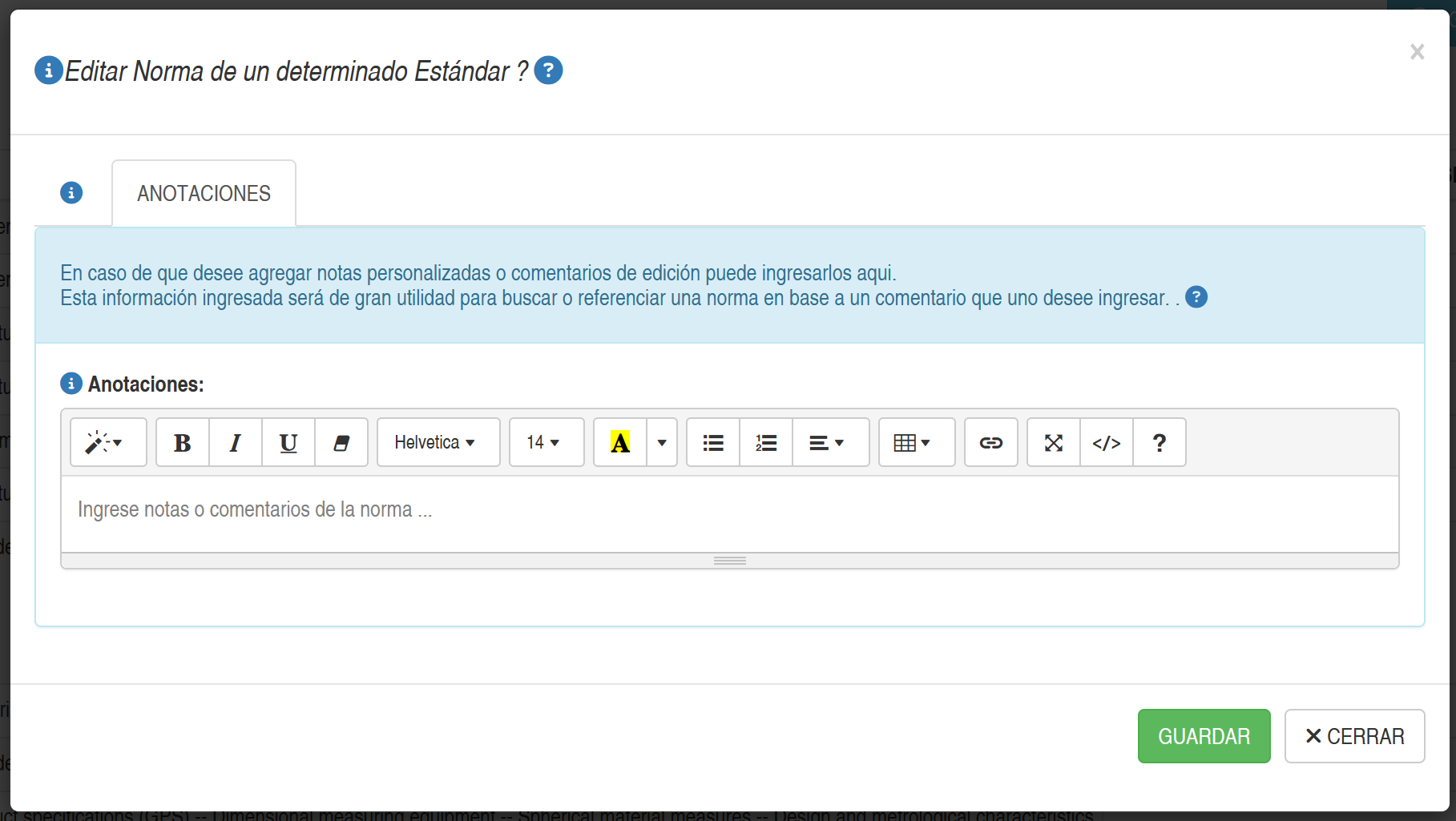Toggle underline text formatting
Viewport: 1456px width, 821px height.
pos(288,443)
